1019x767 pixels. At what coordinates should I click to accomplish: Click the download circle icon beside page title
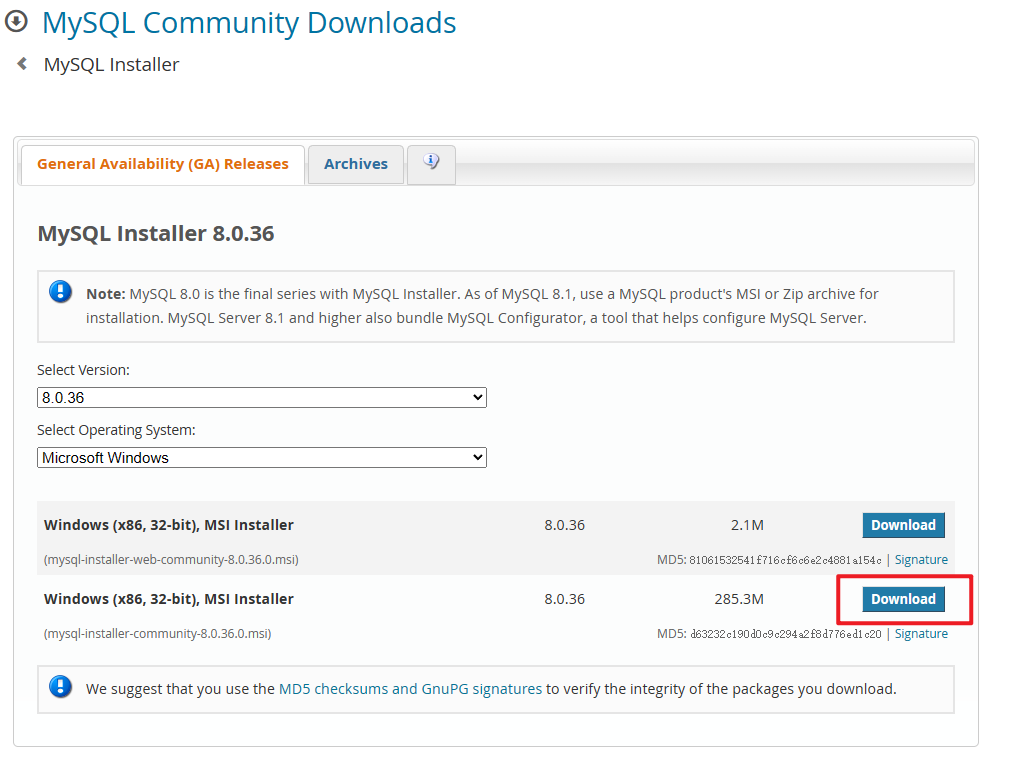(16, 21)
